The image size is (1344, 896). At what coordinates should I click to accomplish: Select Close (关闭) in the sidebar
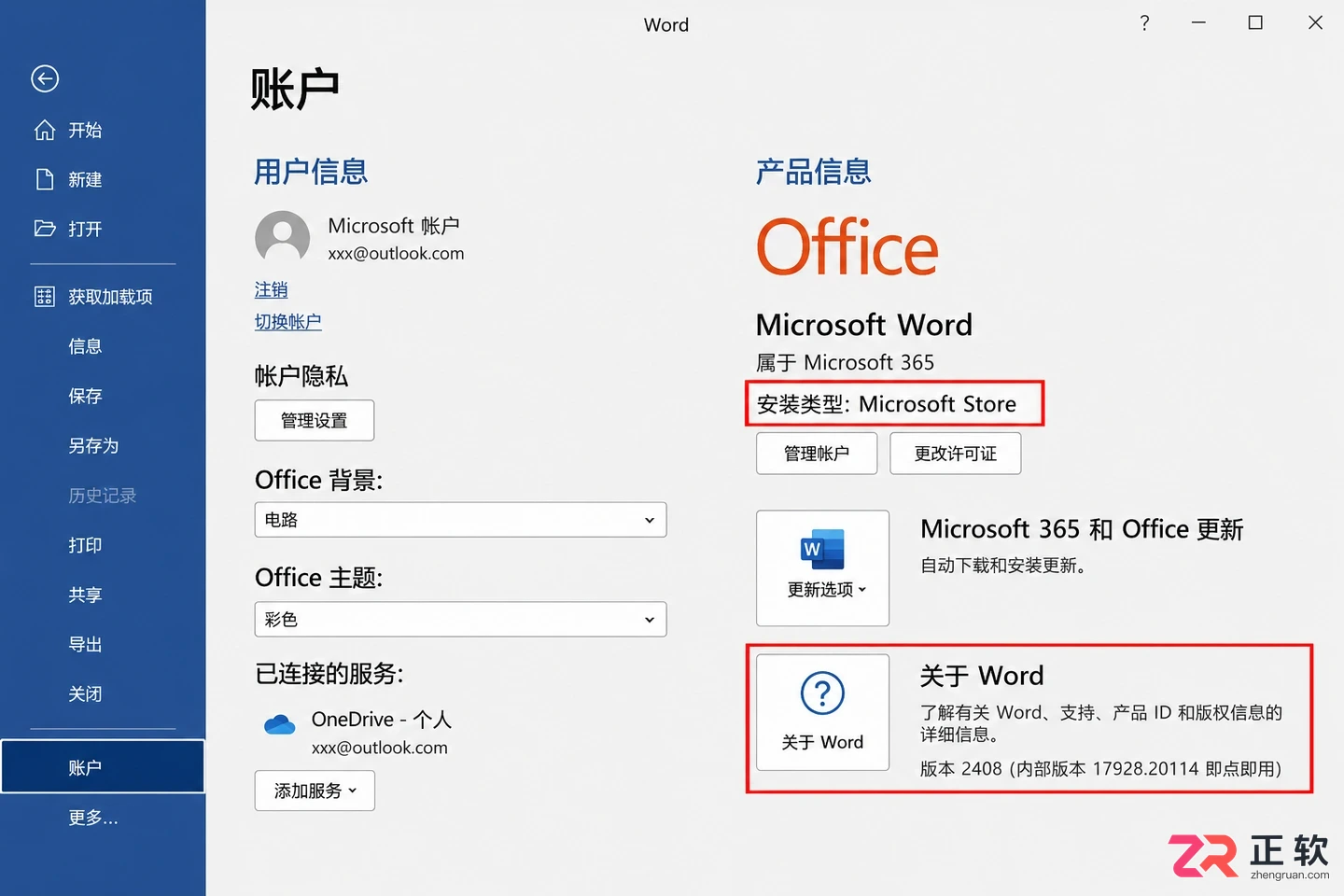[x=85, y=693]
